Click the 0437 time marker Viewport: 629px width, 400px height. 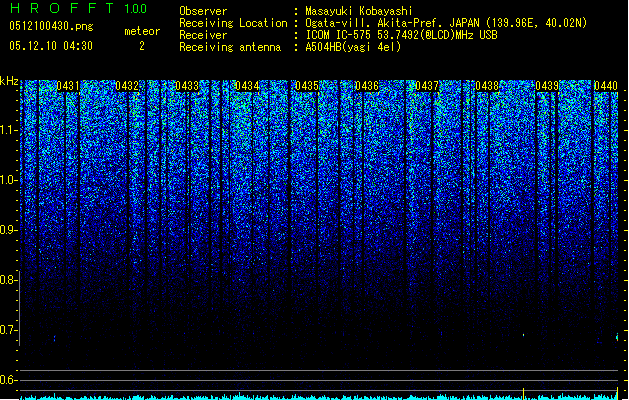pos(427,86)
